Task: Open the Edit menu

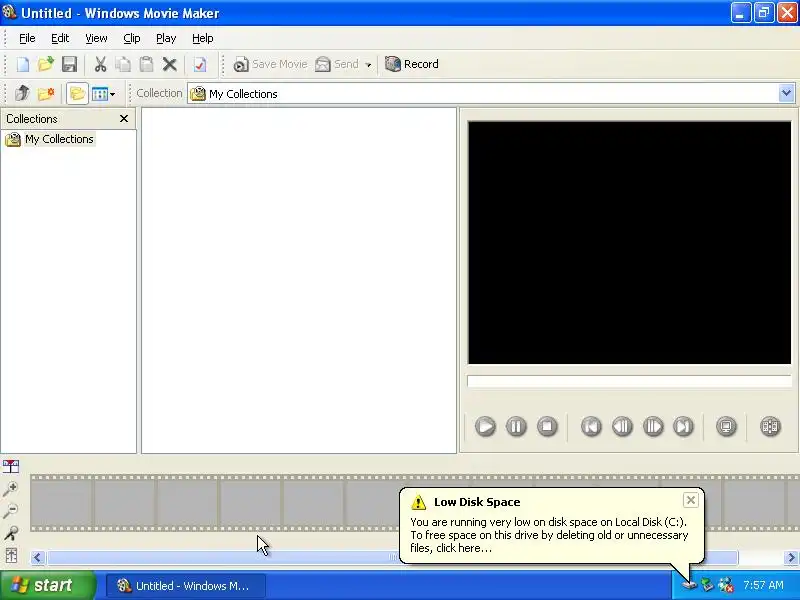Action: pos(60,38)
